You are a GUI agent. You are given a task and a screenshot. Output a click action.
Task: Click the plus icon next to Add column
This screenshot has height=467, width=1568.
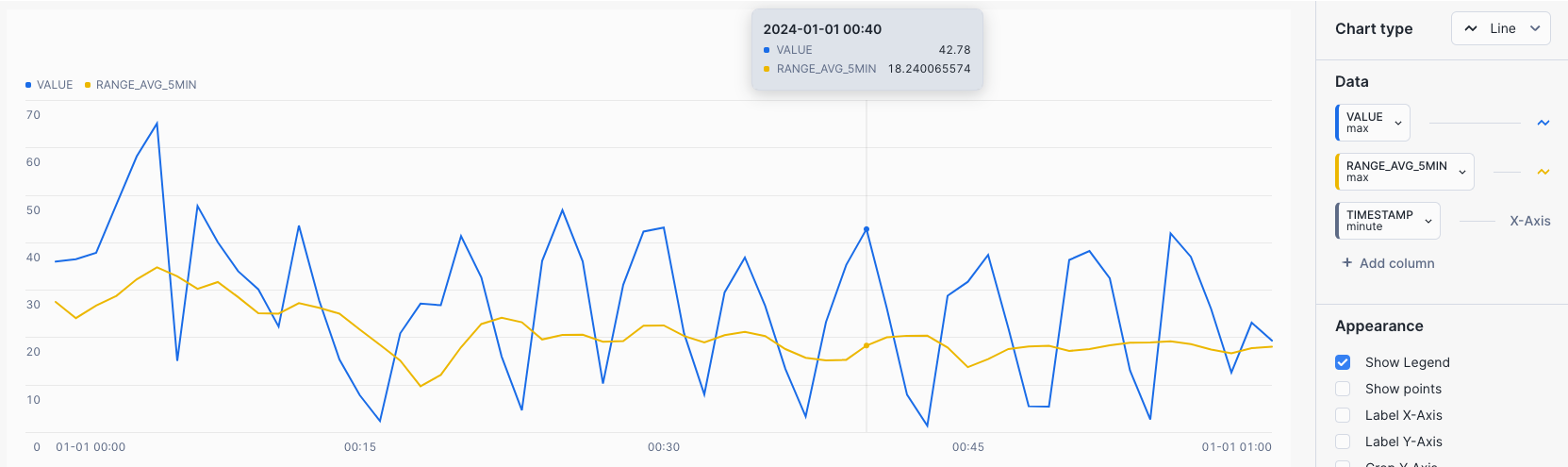coord(1347,262)
